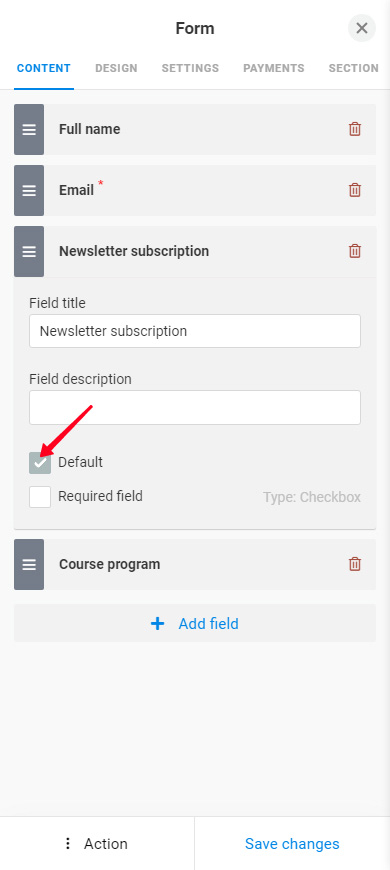Switch to the Design tab
390x870 pixels.
116,68
